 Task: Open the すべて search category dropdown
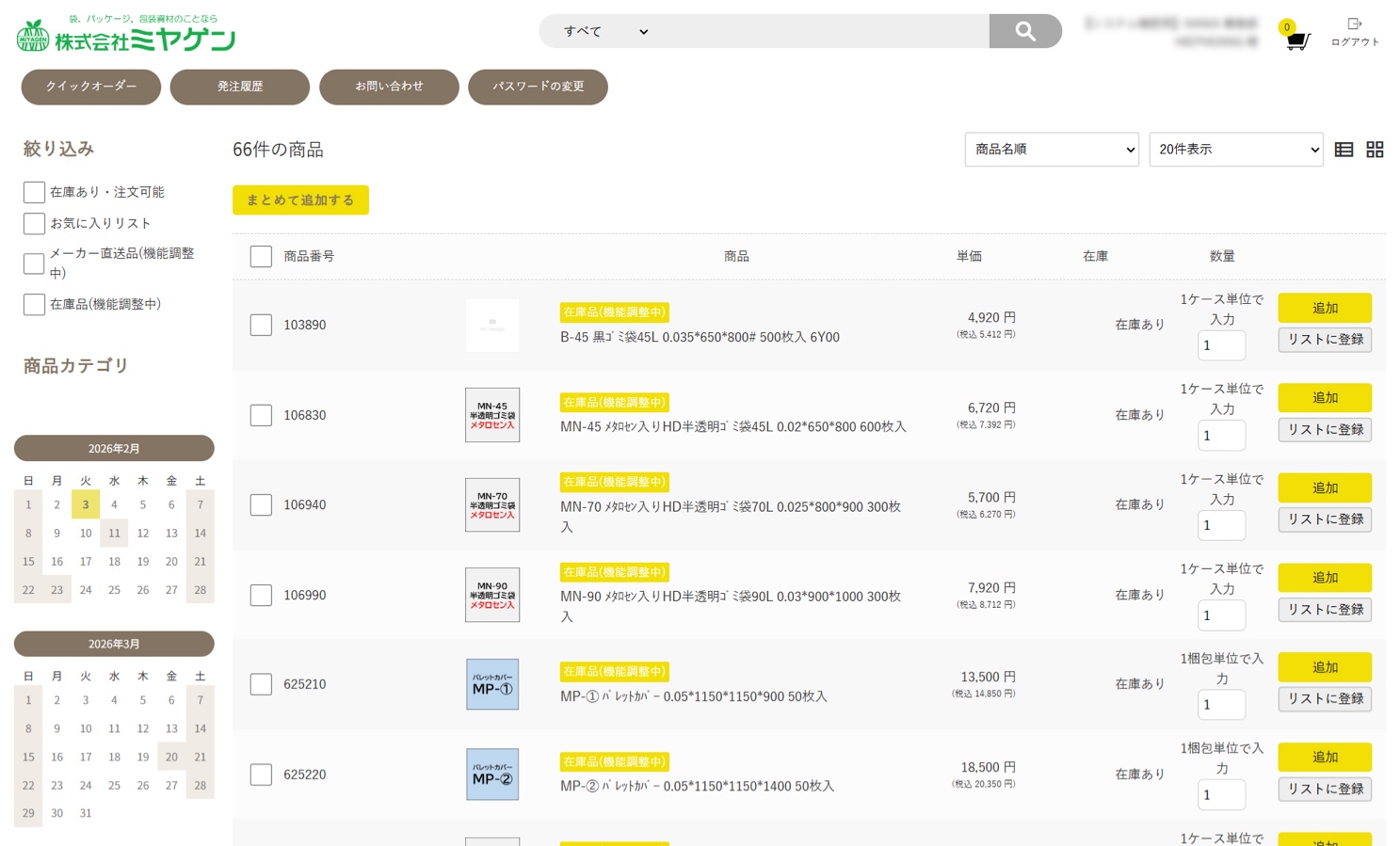click(x=604, y=31)
